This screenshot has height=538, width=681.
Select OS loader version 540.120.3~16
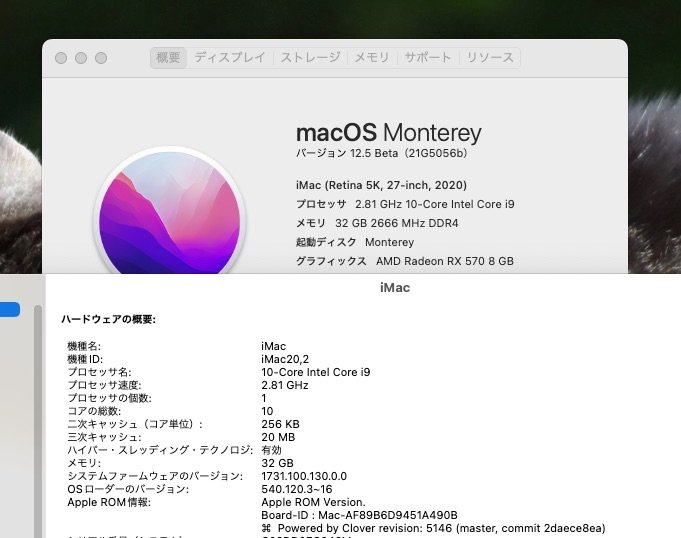click(x=297, y=489)
